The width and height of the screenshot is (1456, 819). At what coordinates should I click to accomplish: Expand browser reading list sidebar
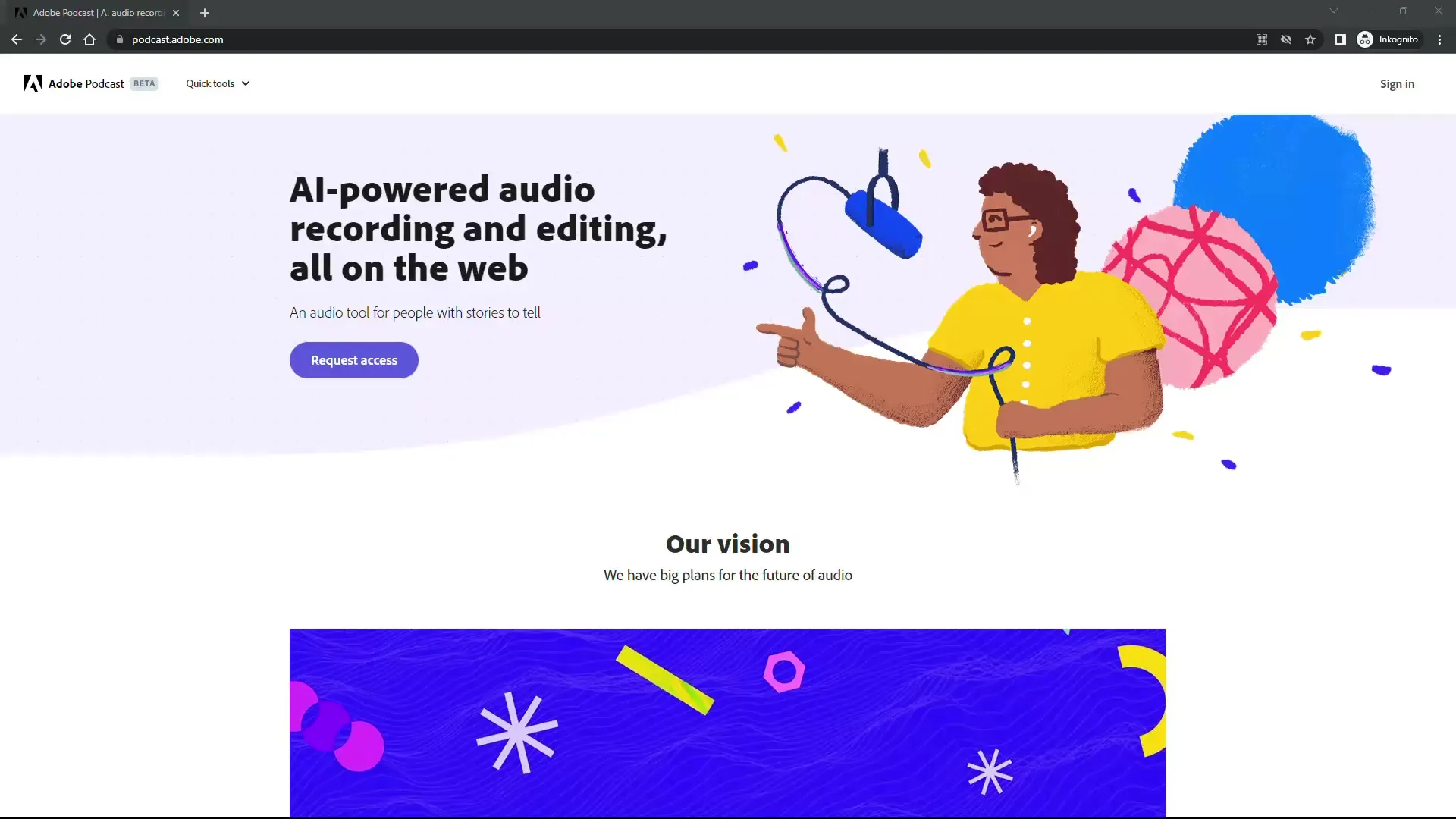click(x=1341, y=39)
